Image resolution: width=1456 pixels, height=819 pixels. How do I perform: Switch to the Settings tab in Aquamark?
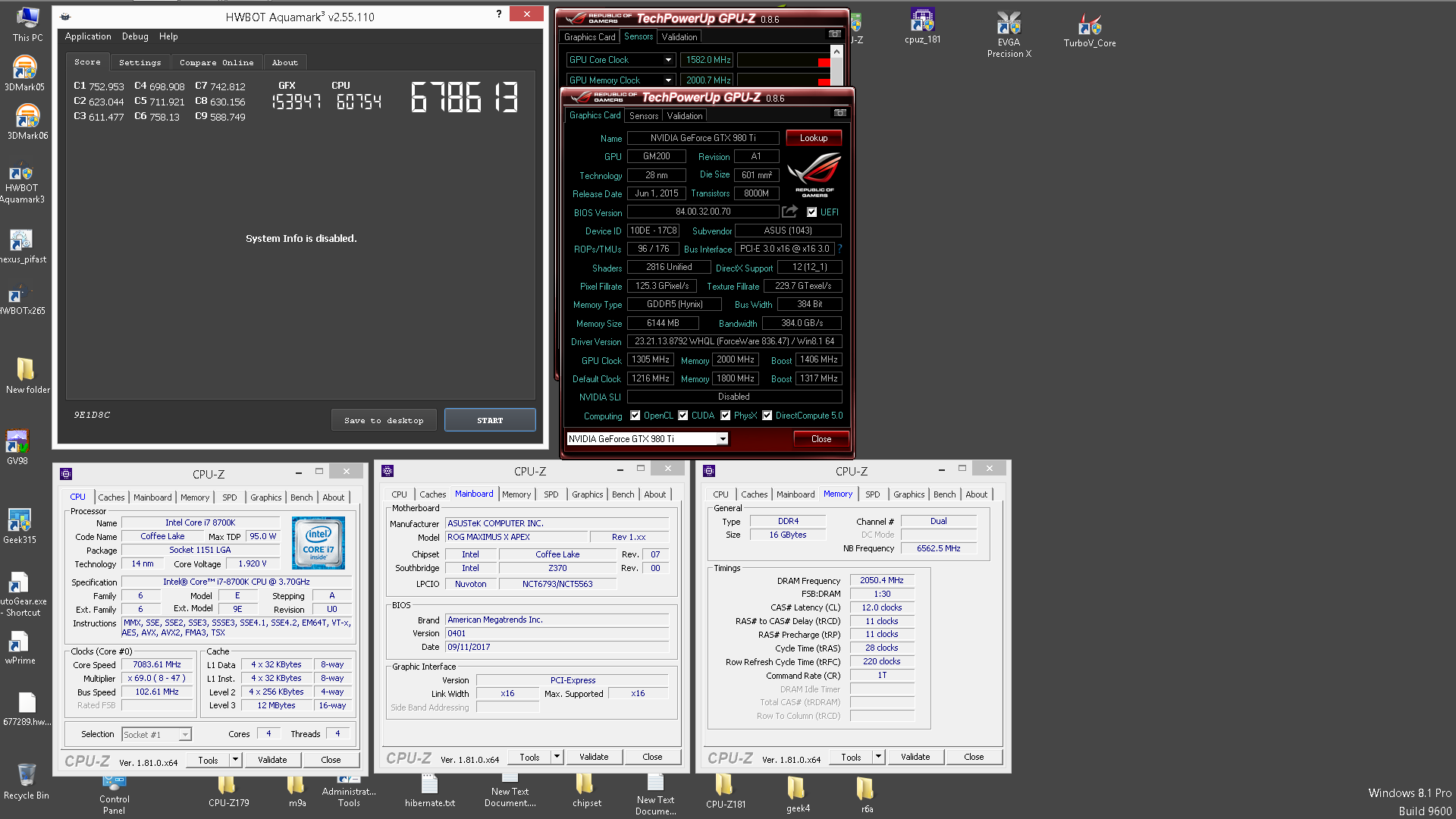tap(140, 62)
